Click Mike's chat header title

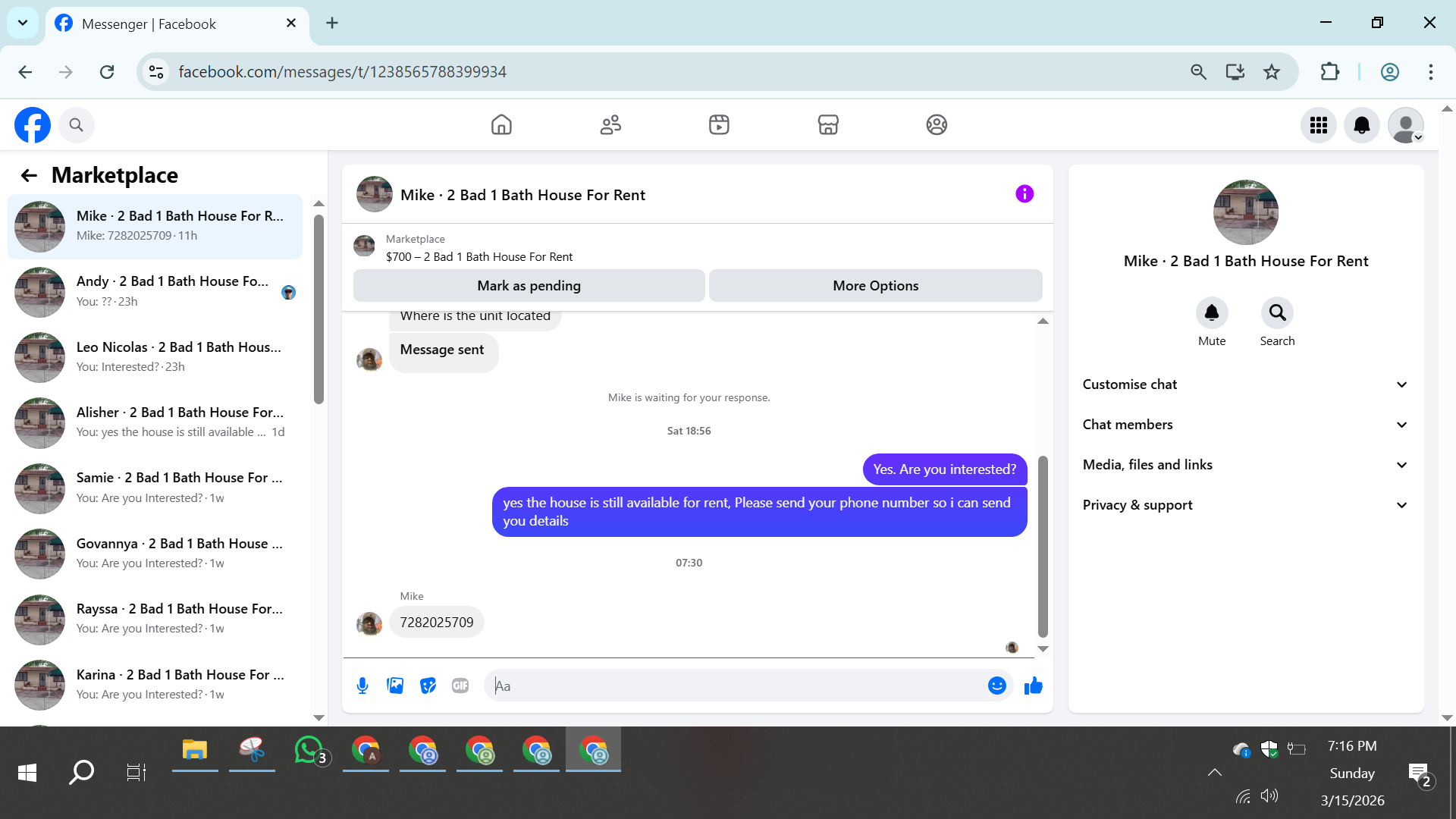(x=522, y=195)
